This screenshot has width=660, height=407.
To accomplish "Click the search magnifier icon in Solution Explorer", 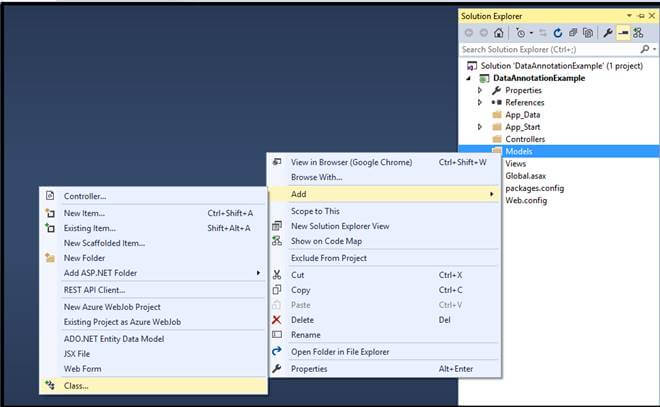I will coord(644,49).
